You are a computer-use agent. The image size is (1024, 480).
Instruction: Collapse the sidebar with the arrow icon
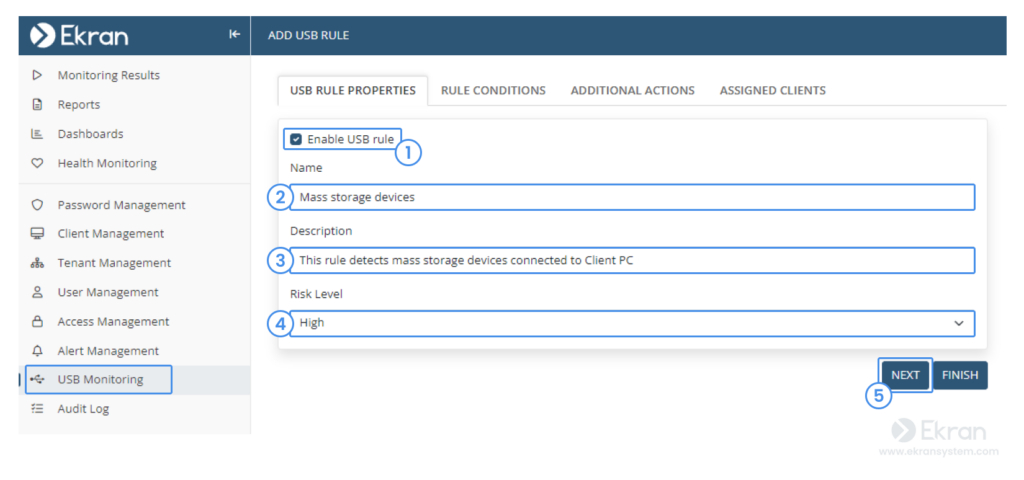point(234,35)
